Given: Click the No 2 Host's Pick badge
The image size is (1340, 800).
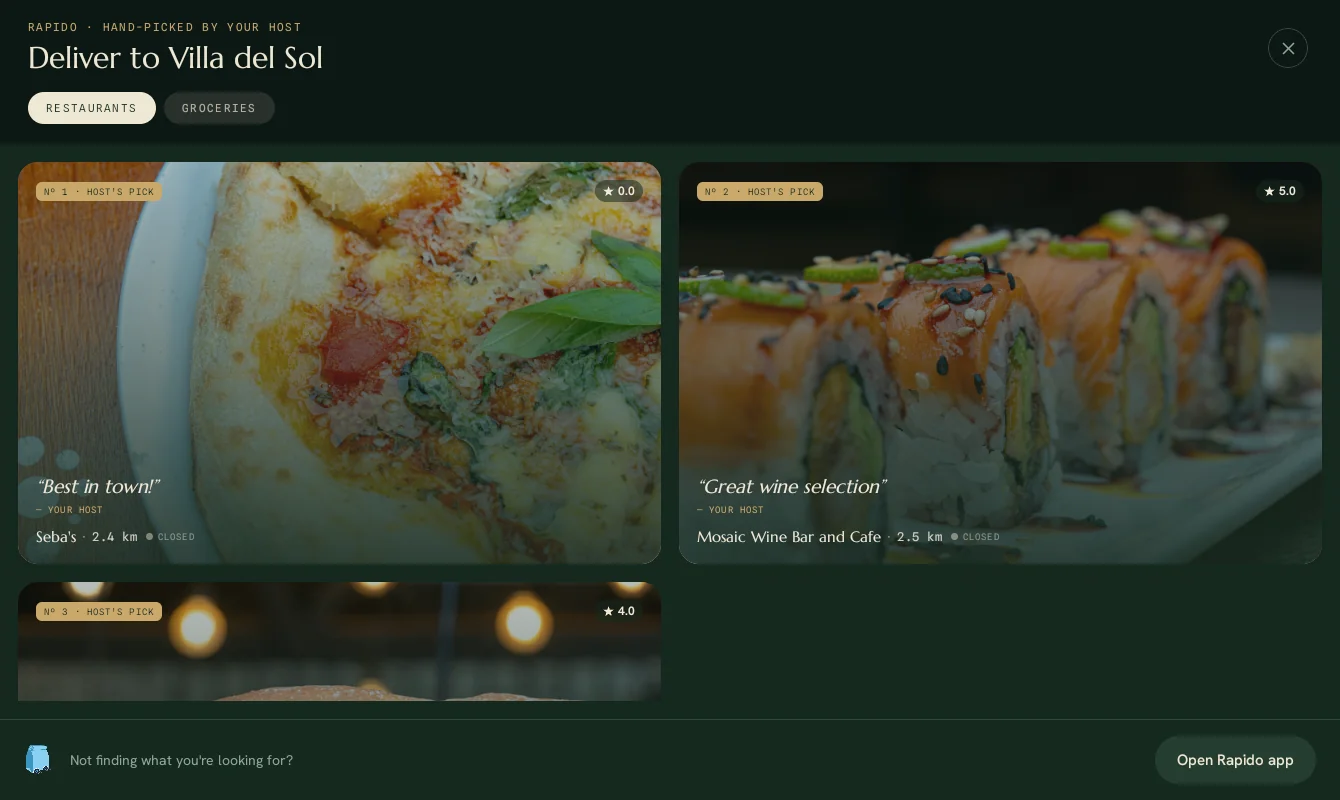Looking at the screenshot, I should tap(760, 191).
